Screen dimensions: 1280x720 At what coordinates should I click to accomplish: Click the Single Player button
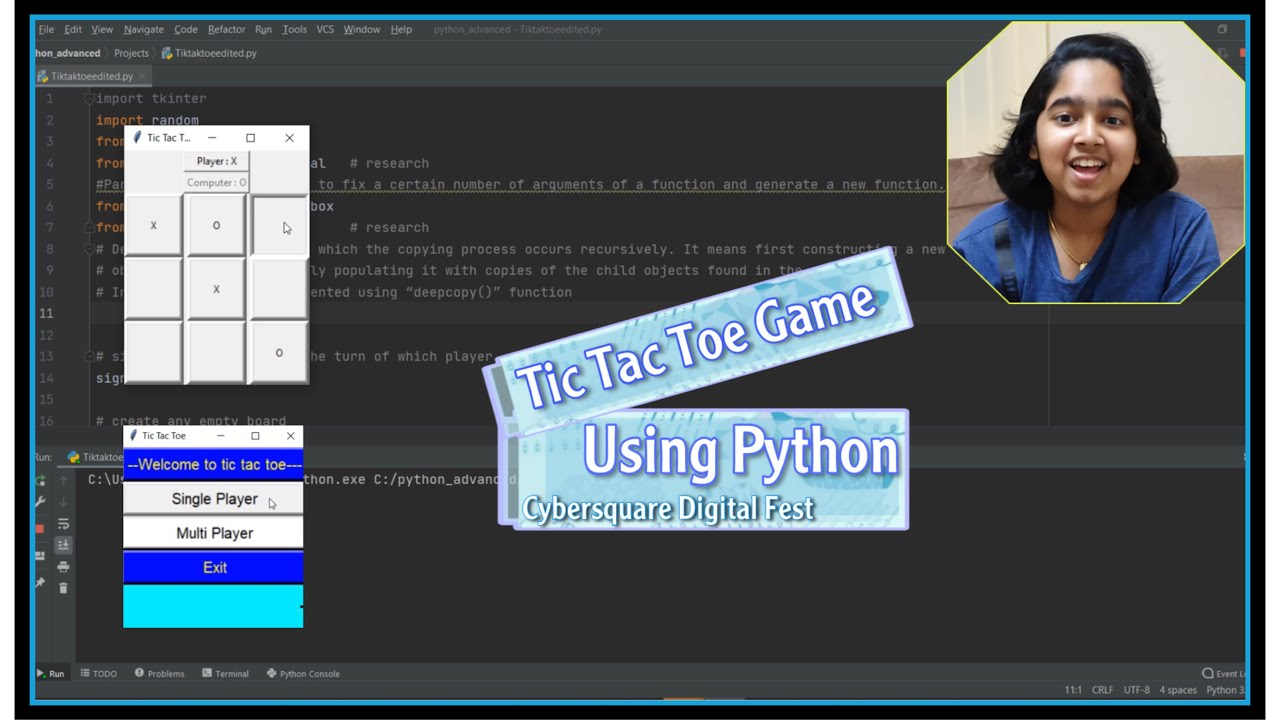click(x=213, y=499)
